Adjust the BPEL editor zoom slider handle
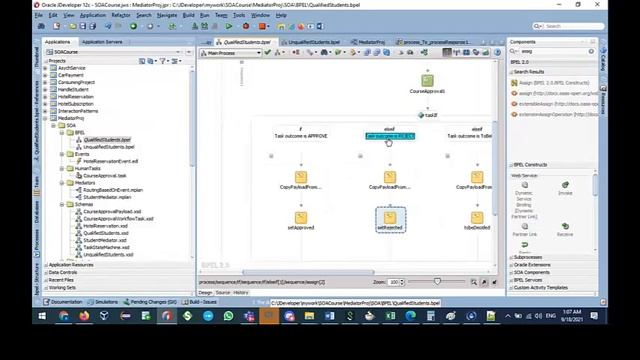 tap(437, 281)
